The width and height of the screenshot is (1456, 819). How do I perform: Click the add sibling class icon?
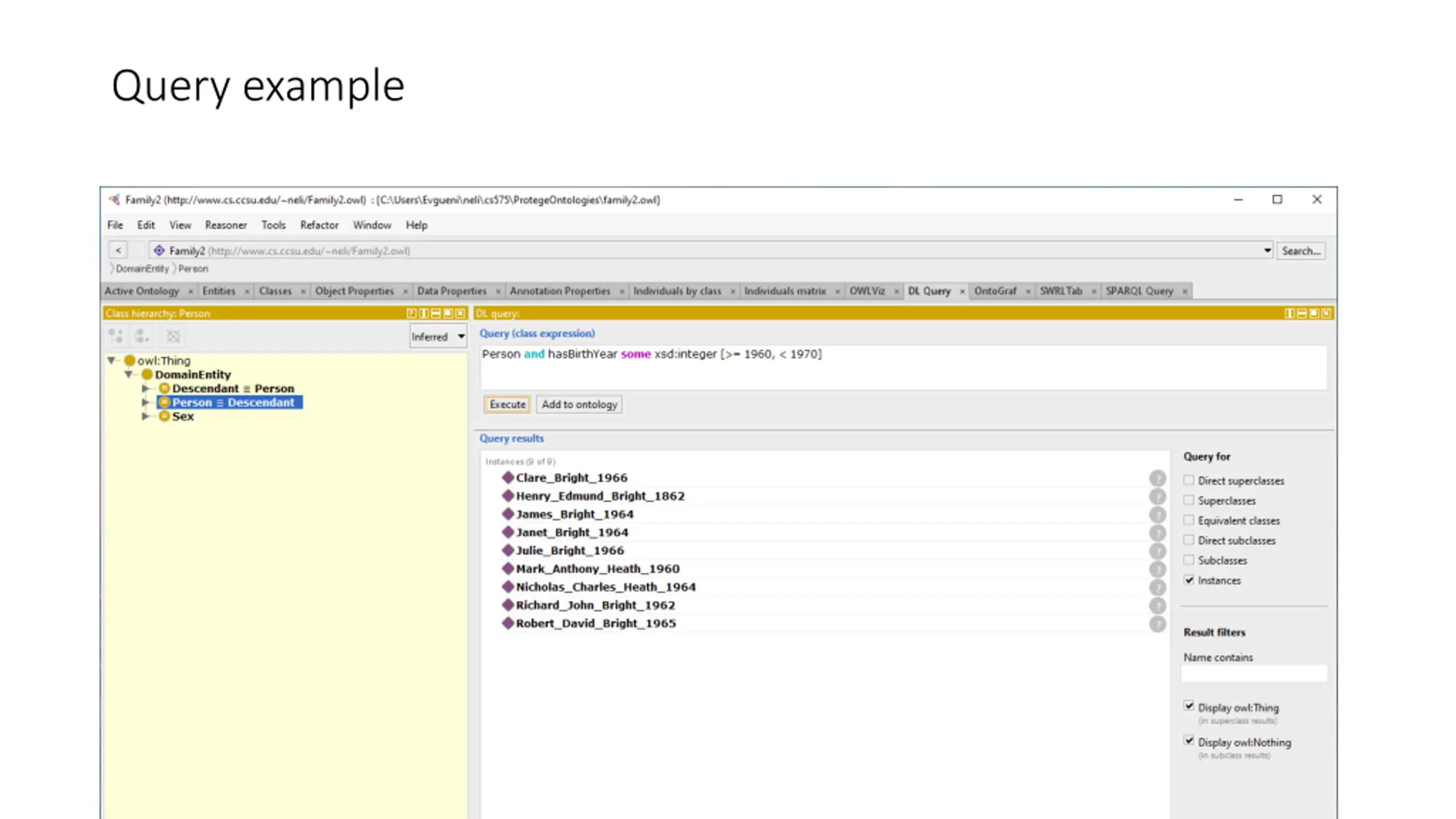click(x=142, y=336)
